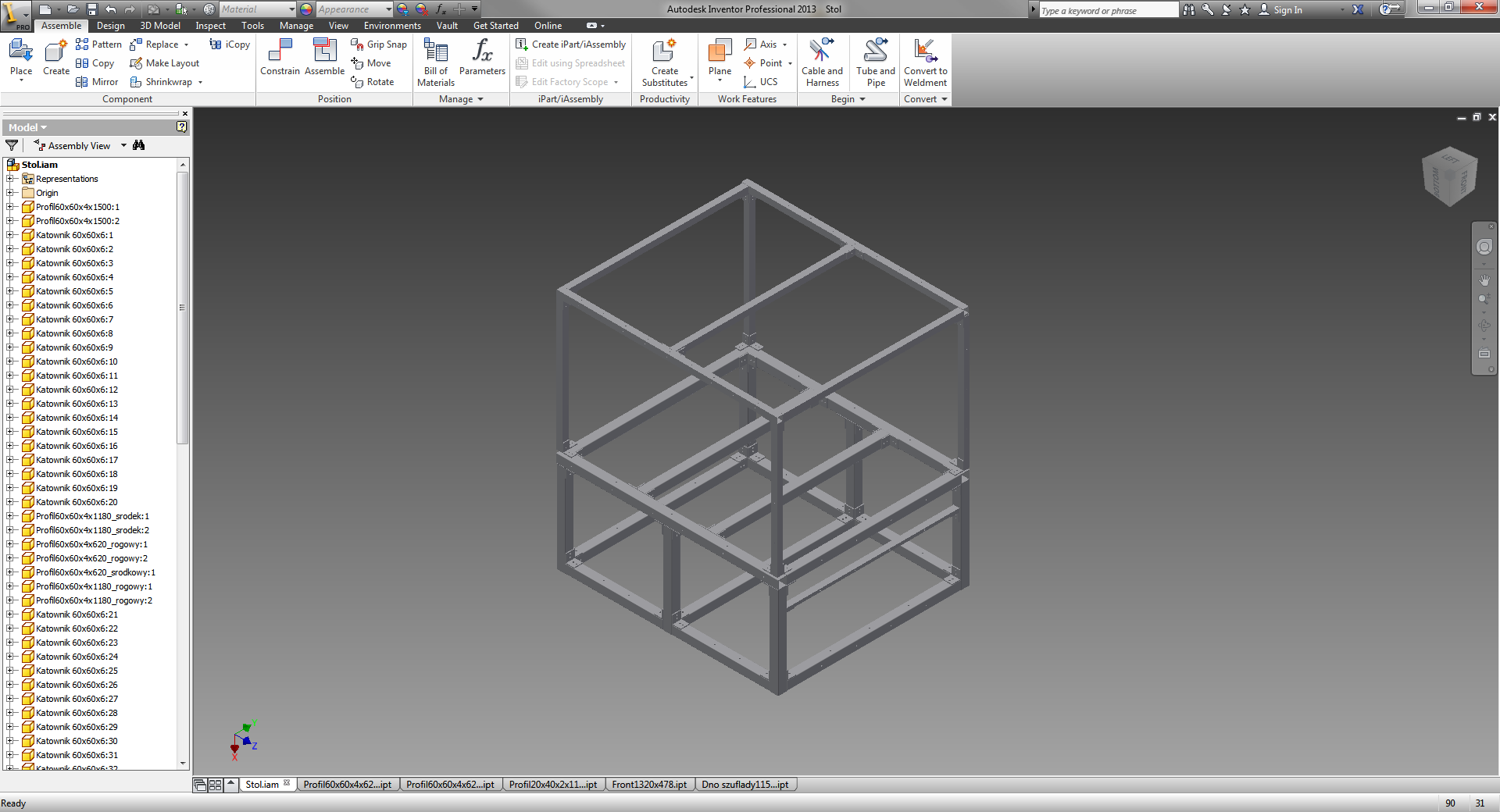Select the Move component tool
The image size is (1500, 812).
[371, 63]
